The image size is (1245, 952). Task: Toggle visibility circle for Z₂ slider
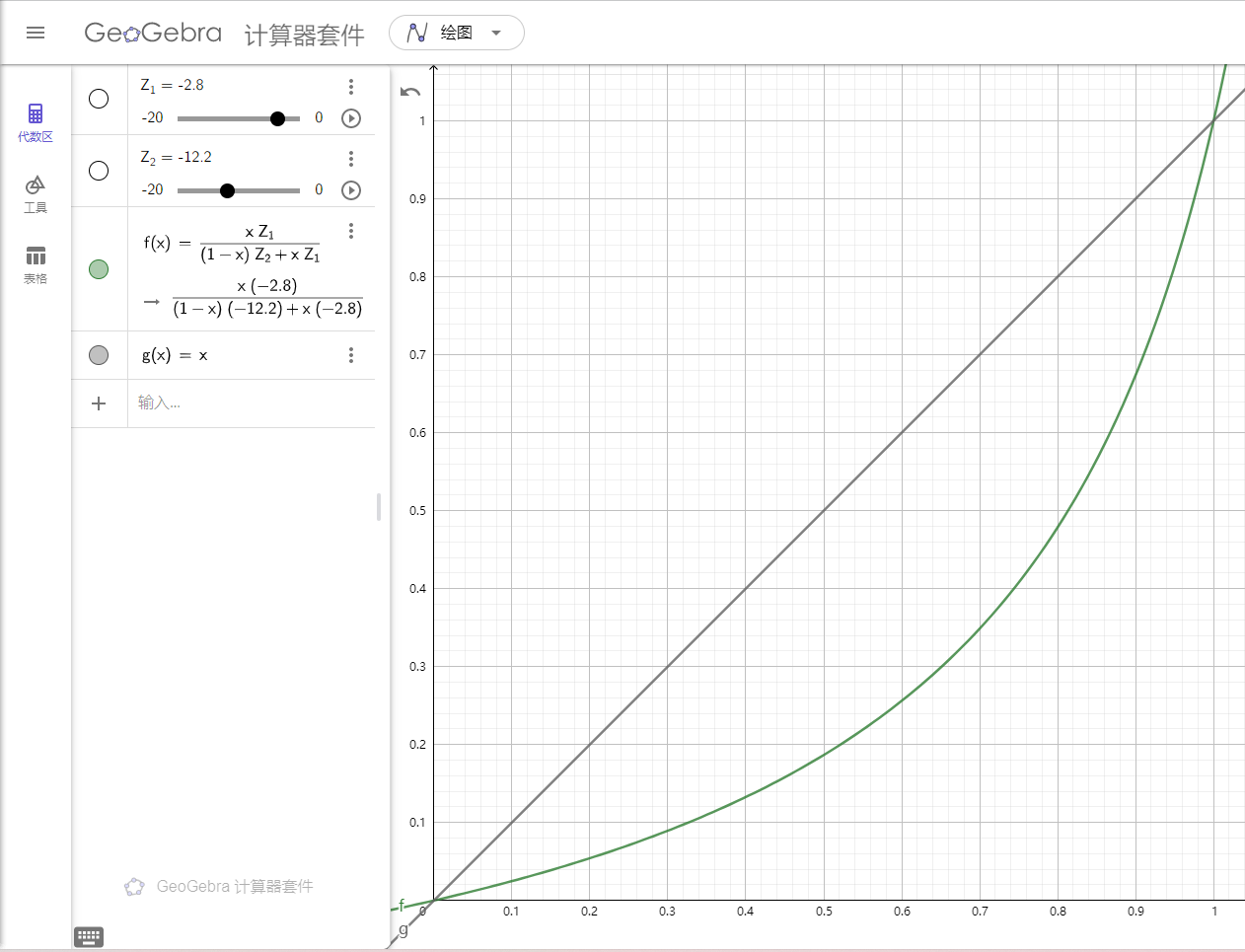click(99, 171)
